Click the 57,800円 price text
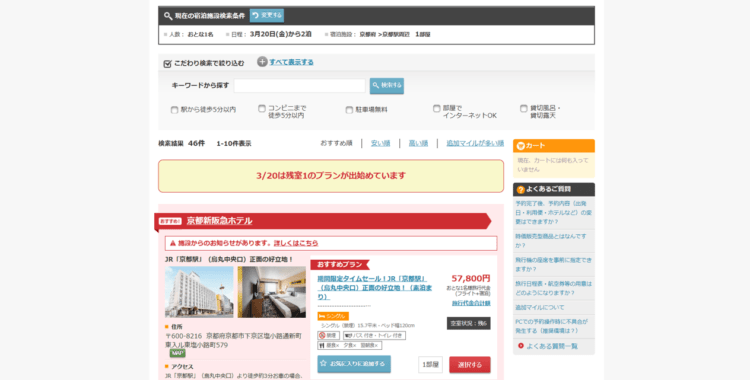Screen dimensions: 750x380 (471, 278)
